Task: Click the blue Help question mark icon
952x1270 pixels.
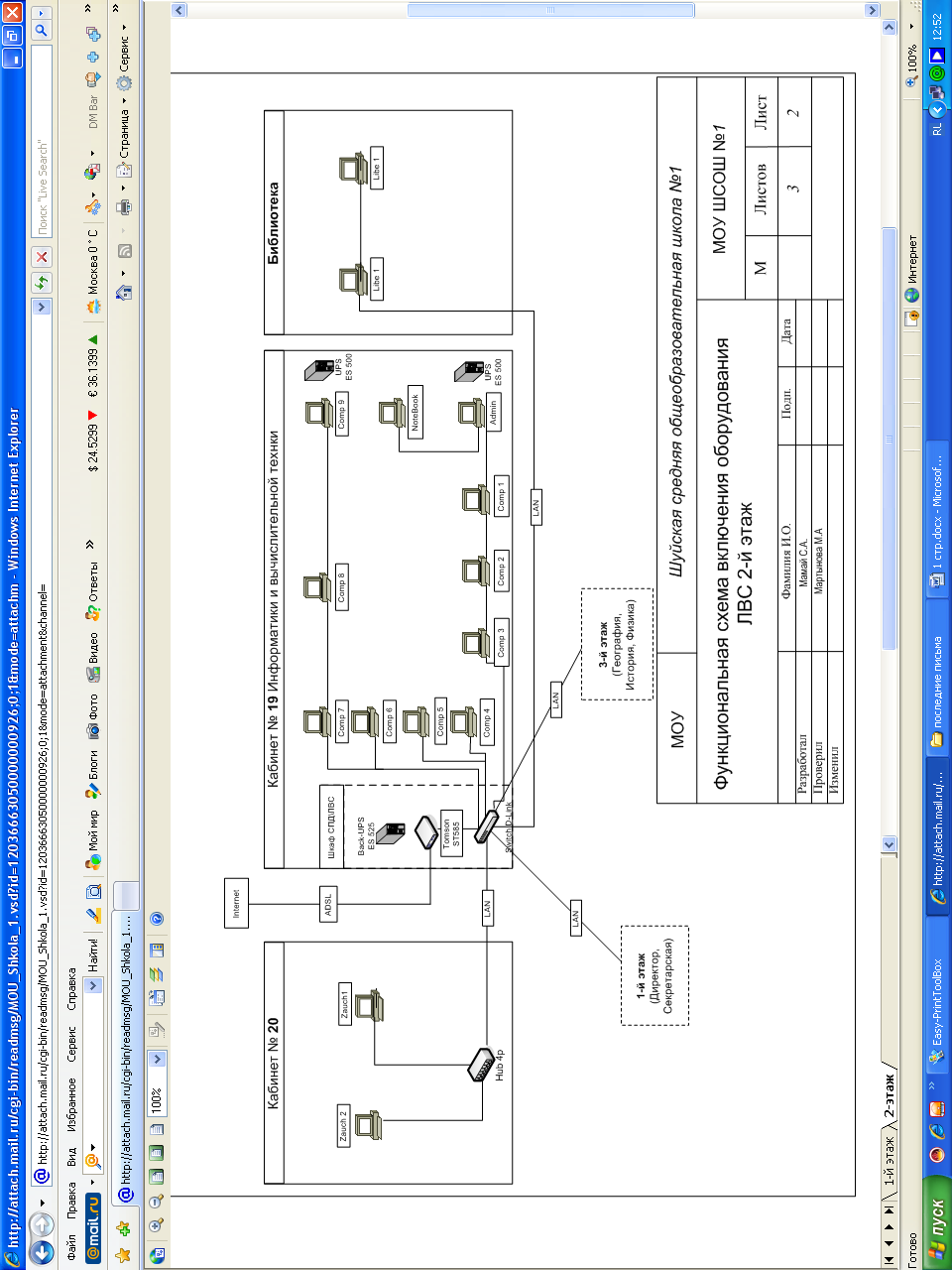Action: click(x=157, y=919)
